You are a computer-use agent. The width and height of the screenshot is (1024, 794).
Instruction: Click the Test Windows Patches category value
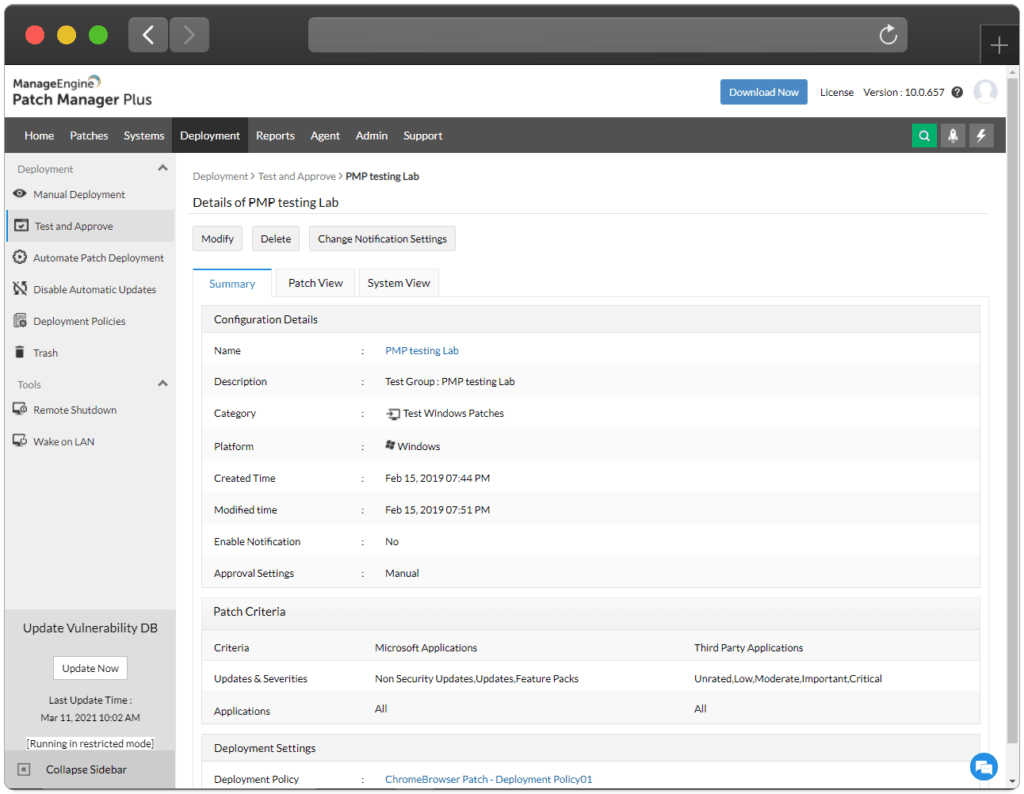tap(453, 413)
